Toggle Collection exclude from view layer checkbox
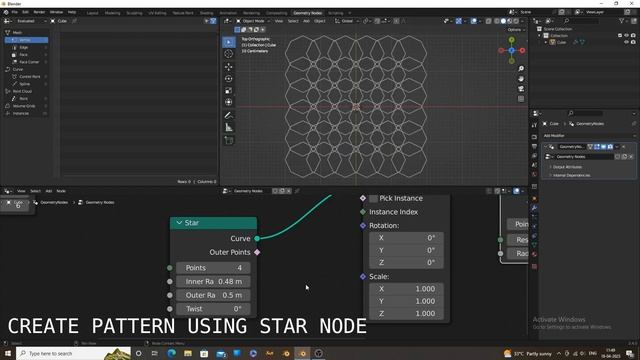The width and height of the screenshot is (640, 360). pos(620,36)
